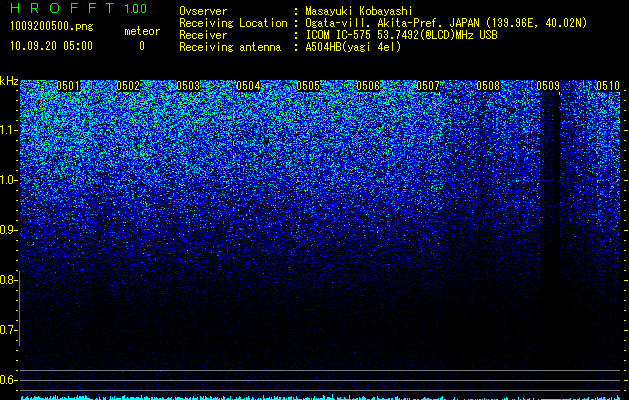Click the meteor label

click(x=142, y=31)
